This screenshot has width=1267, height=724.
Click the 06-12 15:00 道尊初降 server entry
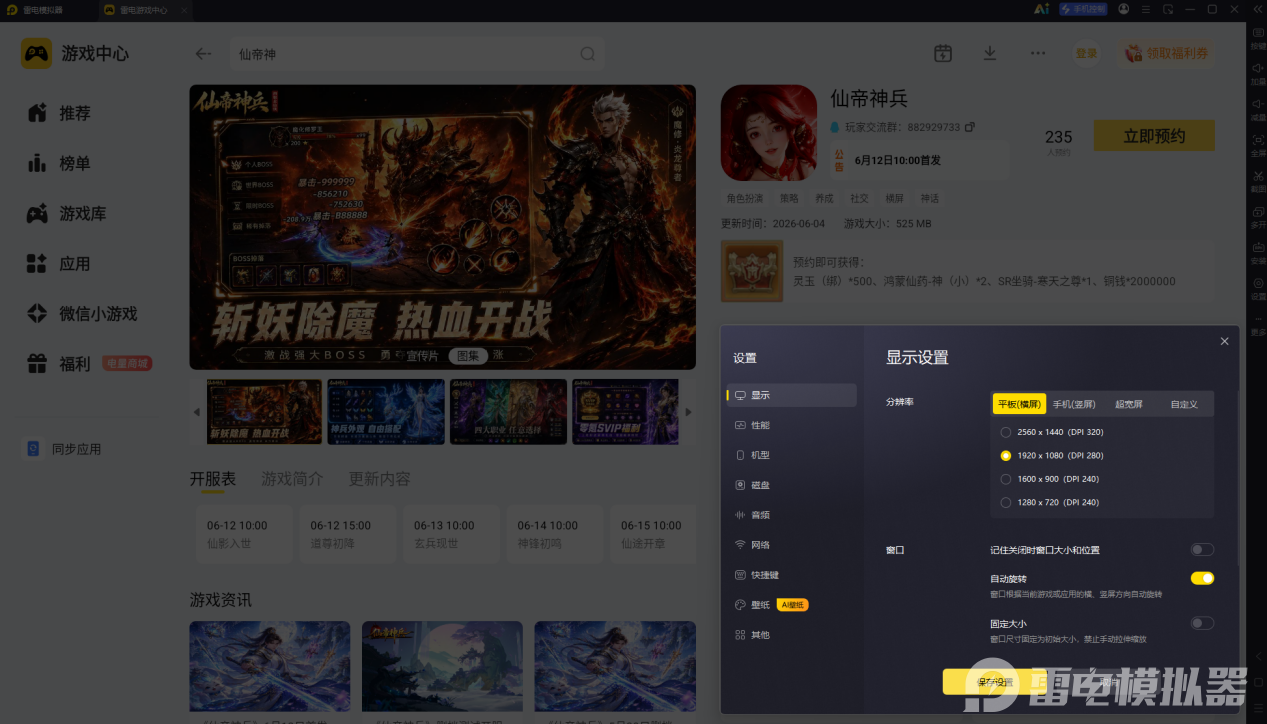click(348, 534)
